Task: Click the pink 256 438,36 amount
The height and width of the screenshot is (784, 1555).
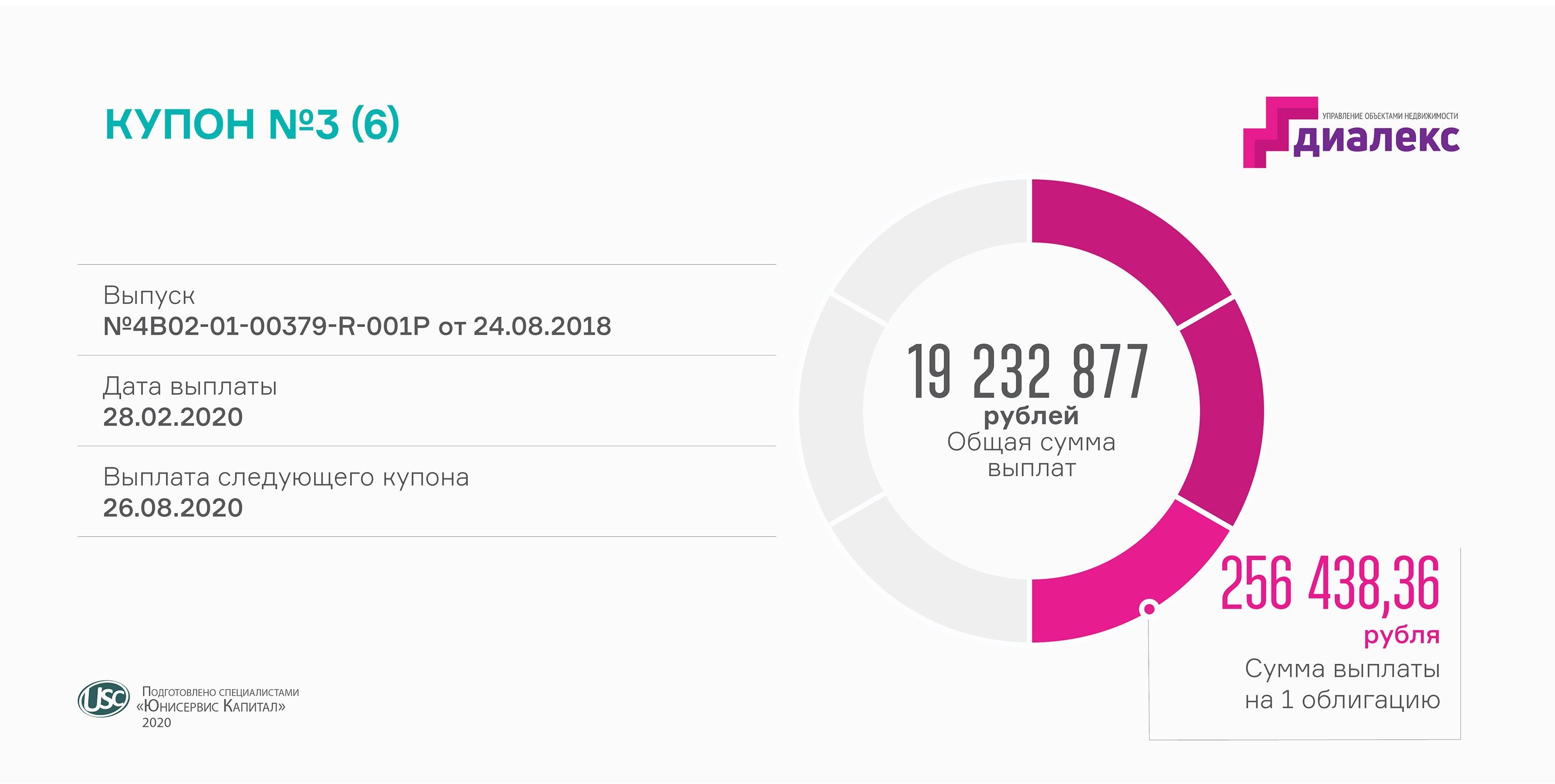Action: [x=1330, y=584]
